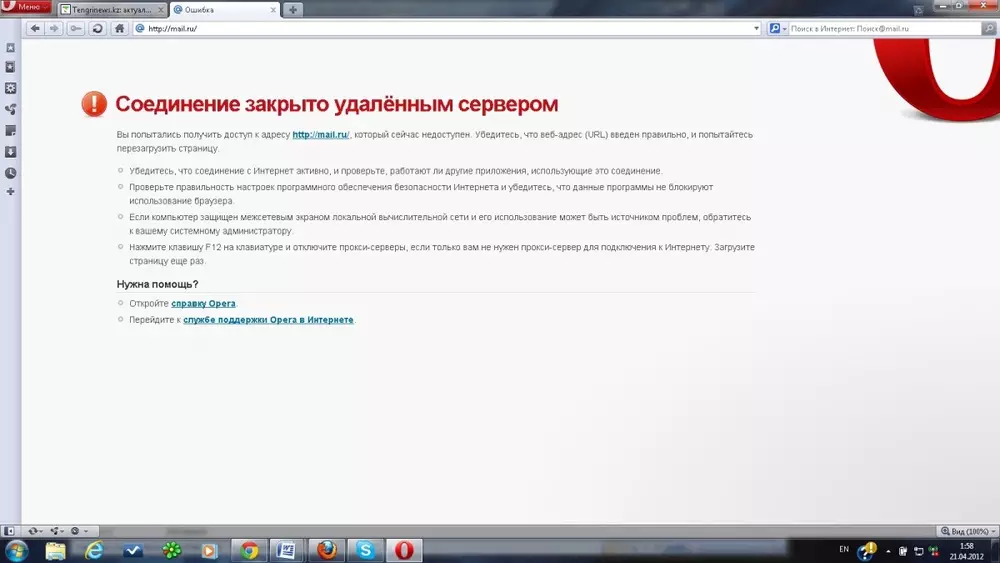Image resolution: width=1000 pixels, height=563 pixels.
Task: Open a new tab with plus button
Action: point(293,9)
